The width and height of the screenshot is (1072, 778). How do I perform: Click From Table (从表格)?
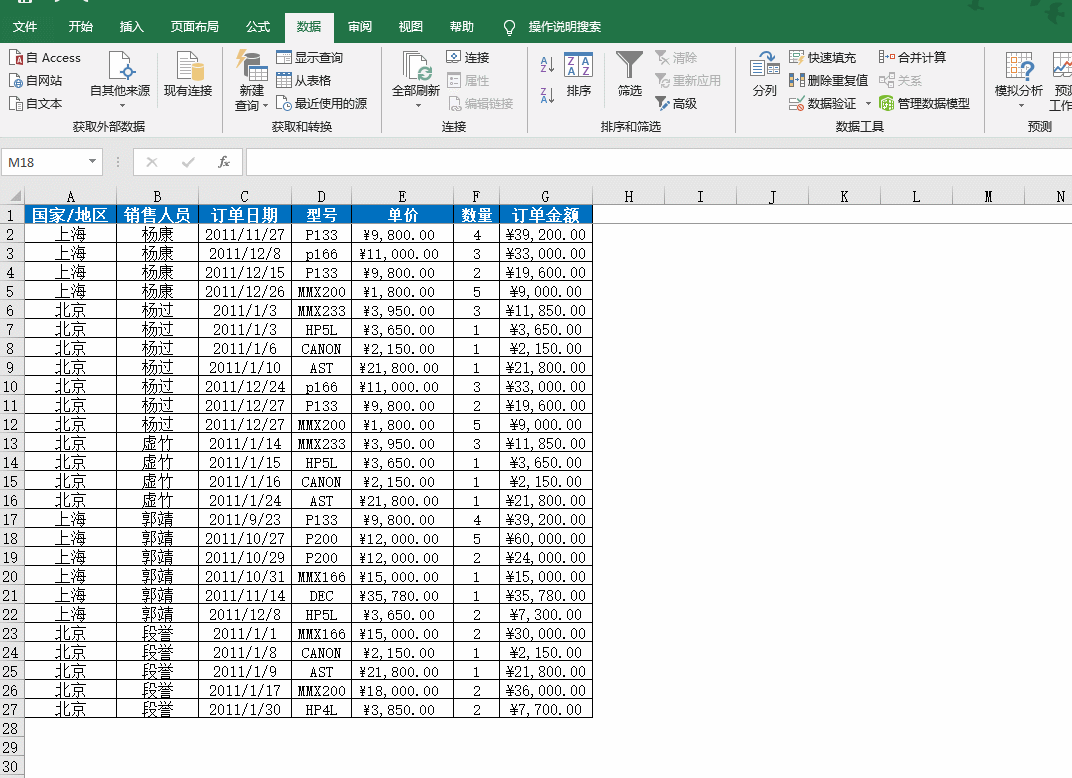tap(304, 81)
